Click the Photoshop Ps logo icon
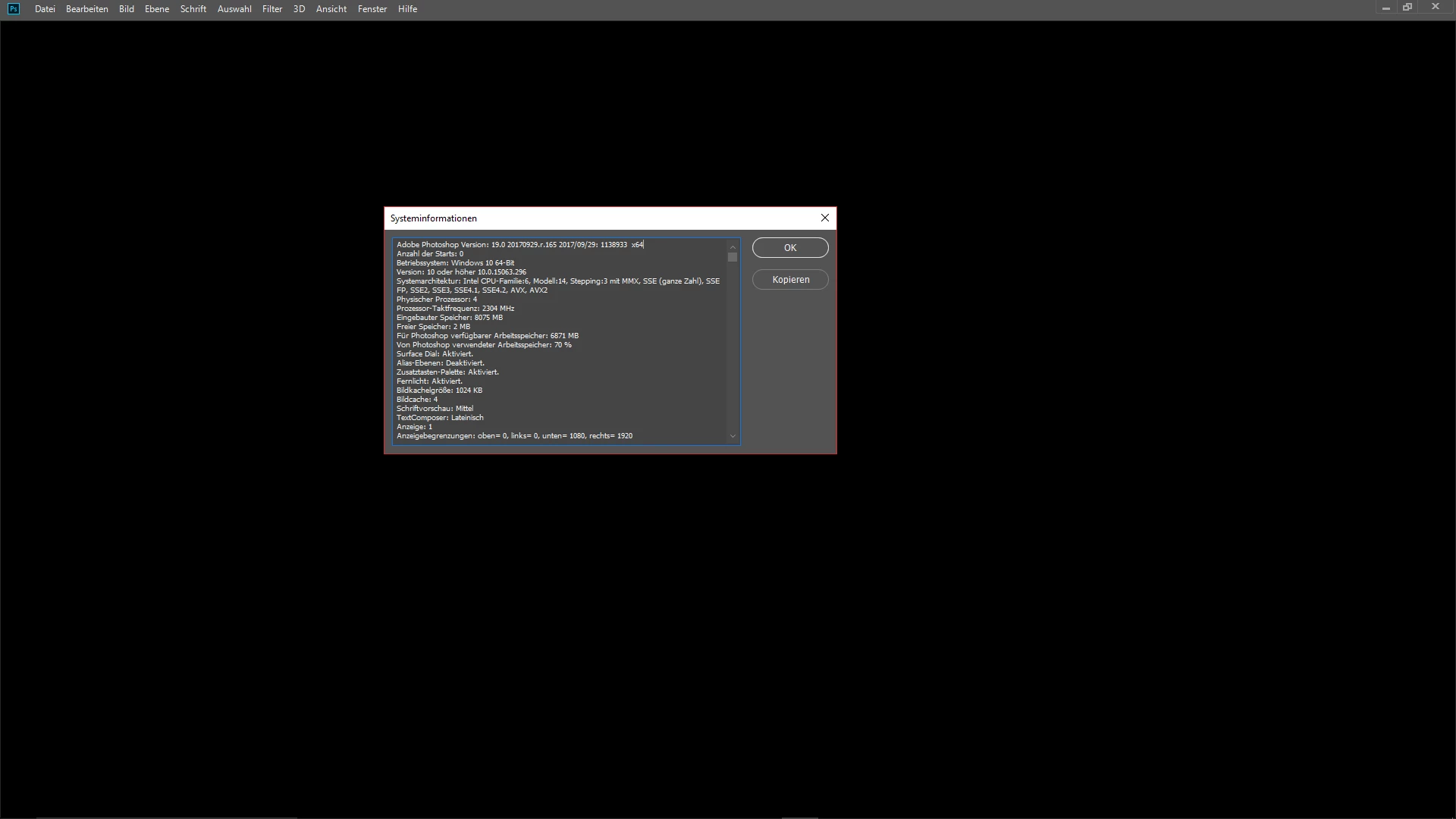Image resolution: width=1456 pixels, height=819 pixels. click(x=14, y=9)
